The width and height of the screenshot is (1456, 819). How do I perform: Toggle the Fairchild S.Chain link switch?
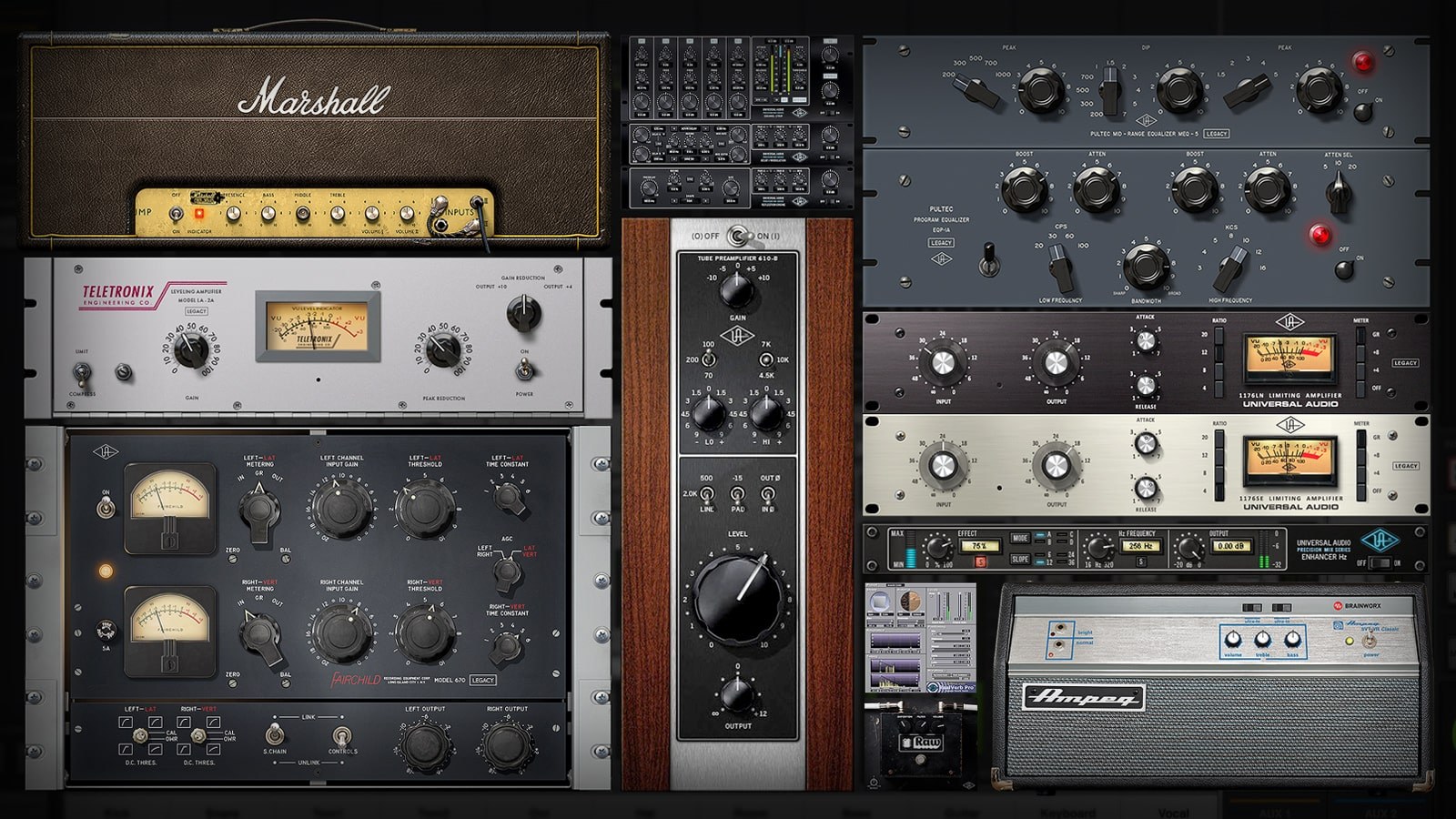click(x=274, y=734)
